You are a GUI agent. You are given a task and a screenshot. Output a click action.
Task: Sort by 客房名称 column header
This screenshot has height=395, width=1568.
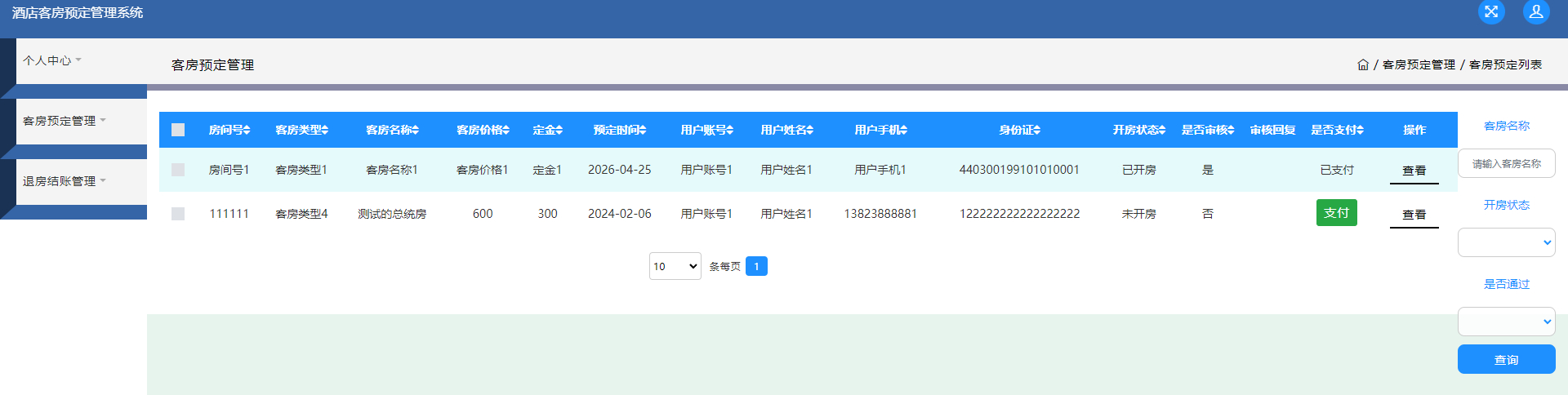pyautogui.click(x=392, y=130)
